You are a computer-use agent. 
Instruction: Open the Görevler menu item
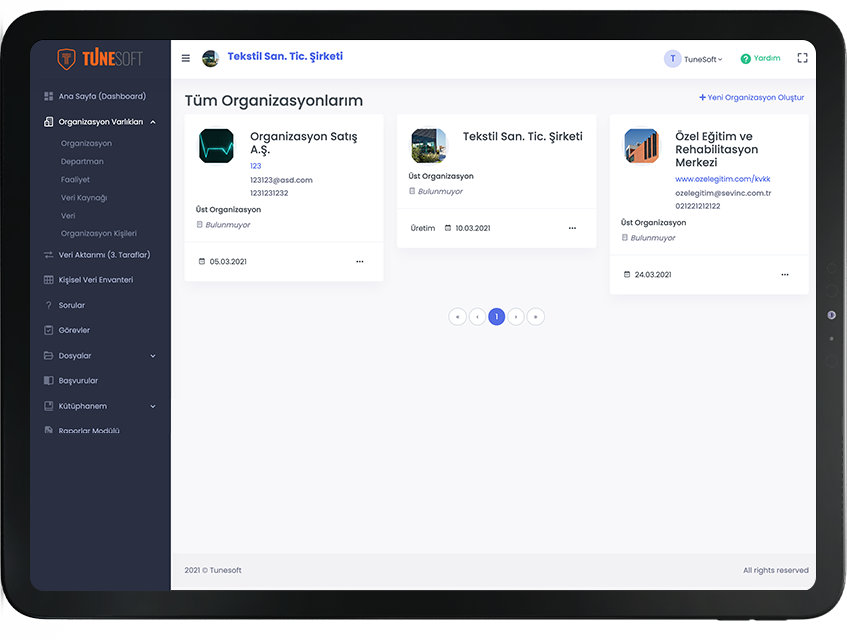click(74, 330)
